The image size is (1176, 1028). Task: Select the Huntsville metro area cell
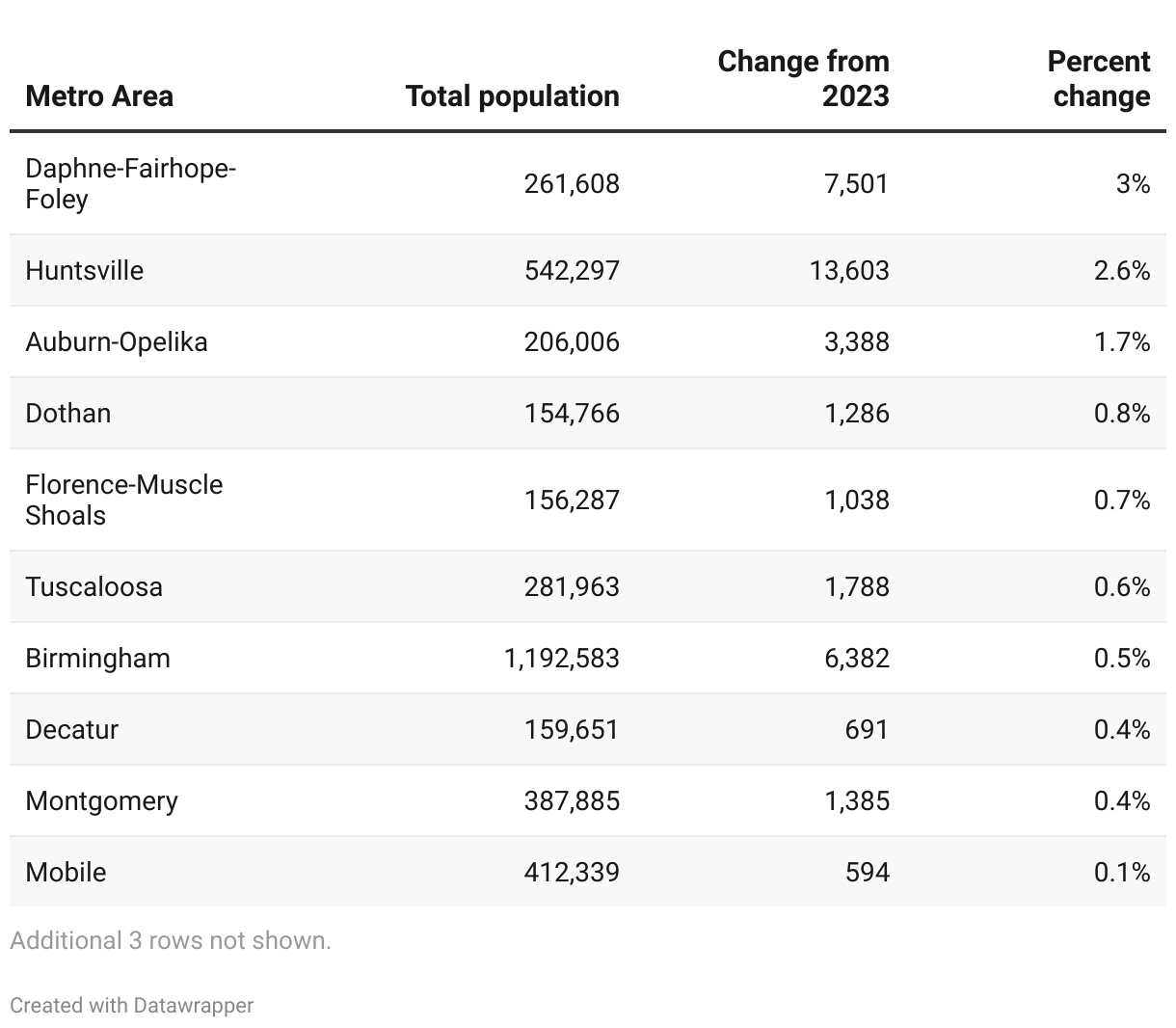85,270
